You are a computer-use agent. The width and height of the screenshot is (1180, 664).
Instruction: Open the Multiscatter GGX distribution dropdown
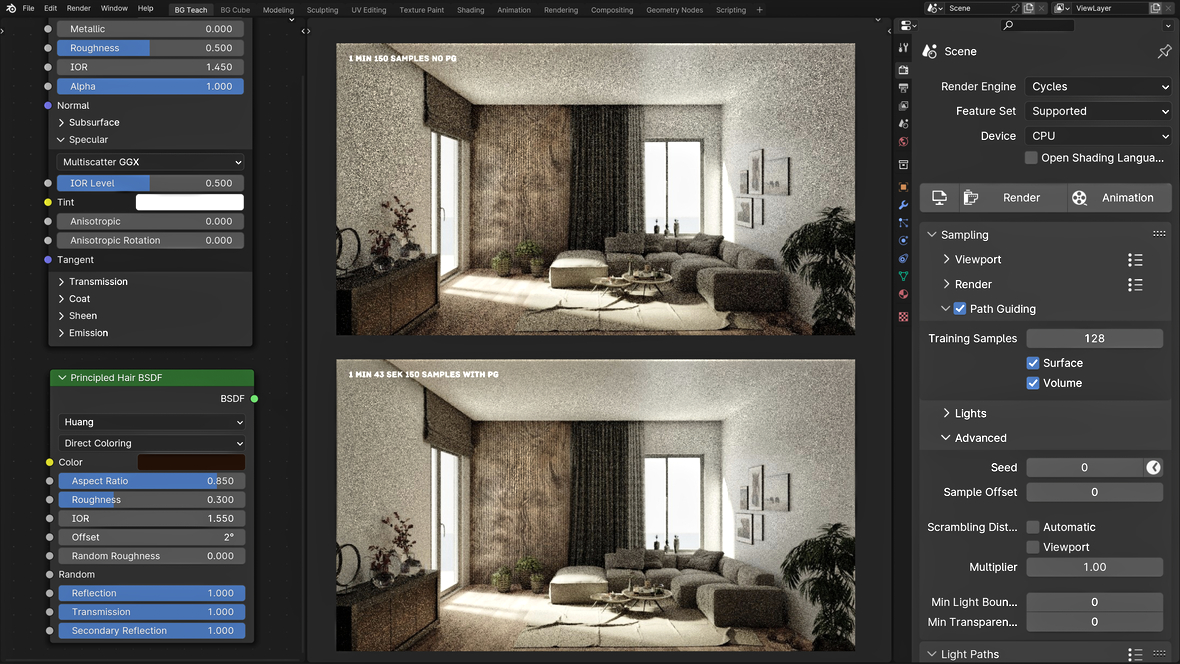coord(152,162)
